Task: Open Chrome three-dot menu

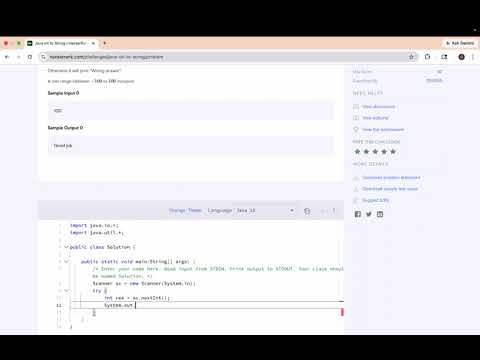Action: click(473, 57)
